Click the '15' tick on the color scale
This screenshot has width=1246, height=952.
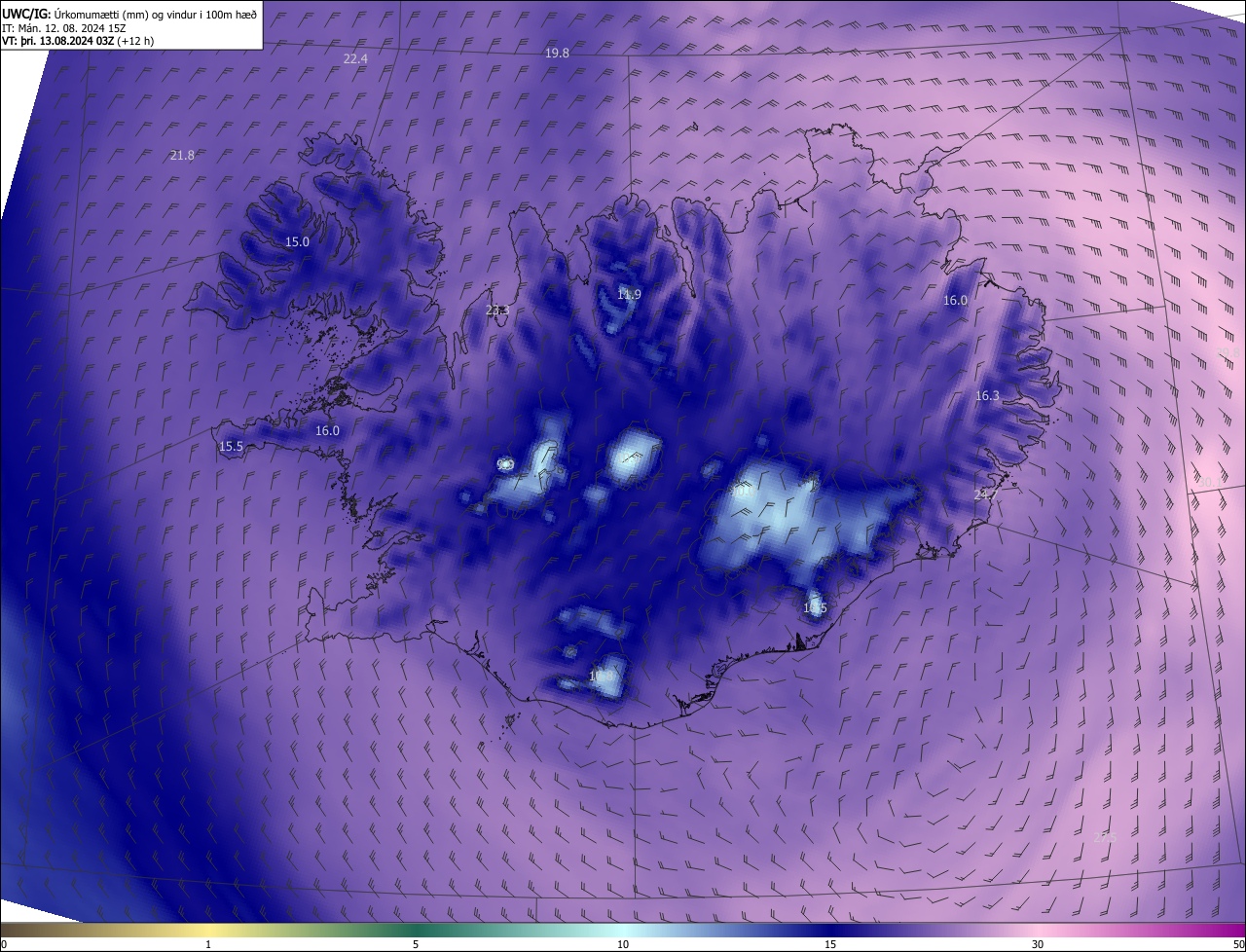pyautogui.click(x=830, y=944)
